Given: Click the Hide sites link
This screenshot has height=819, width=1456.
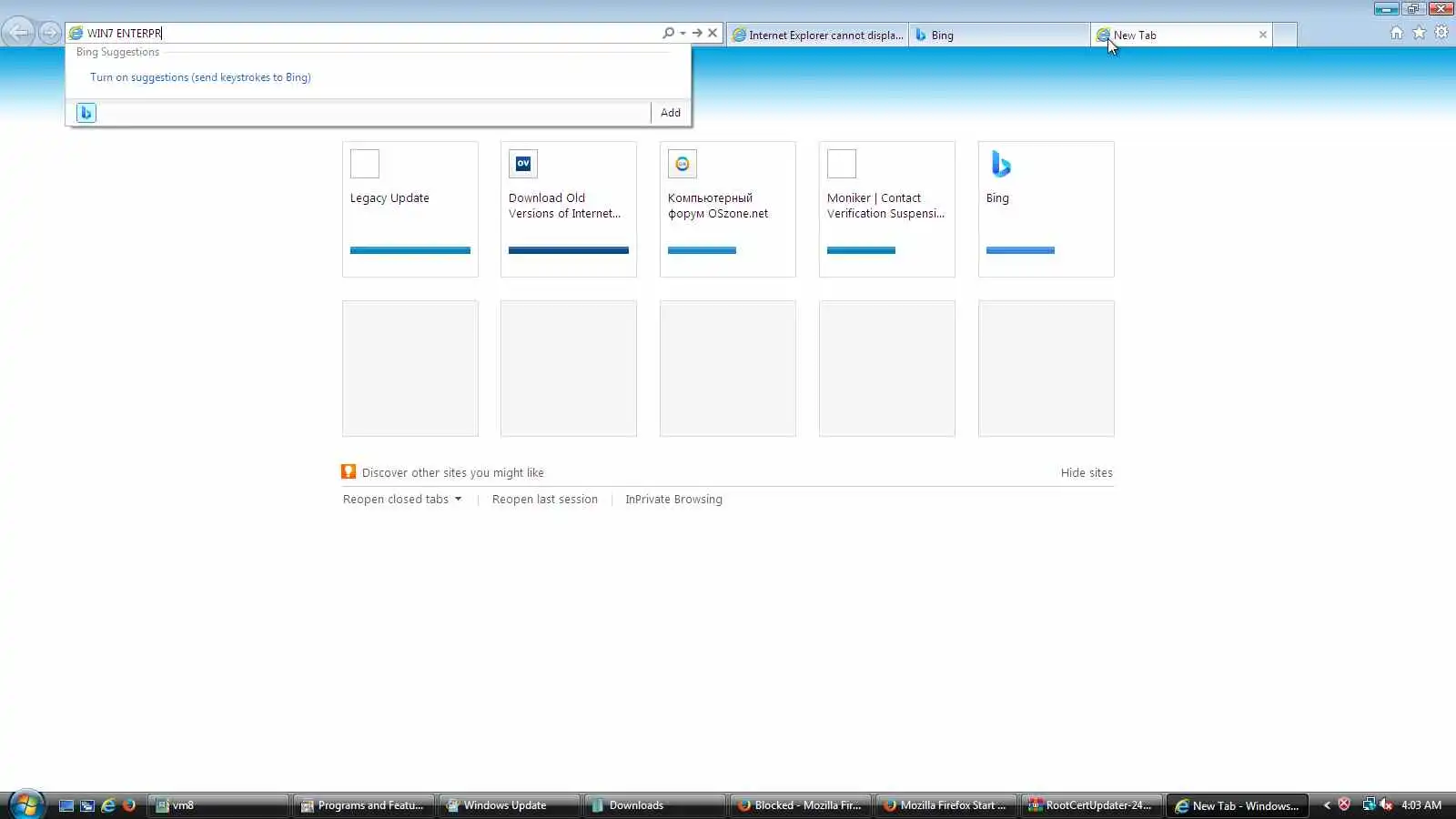Looking at the screenshot, I should (1087, 473).
